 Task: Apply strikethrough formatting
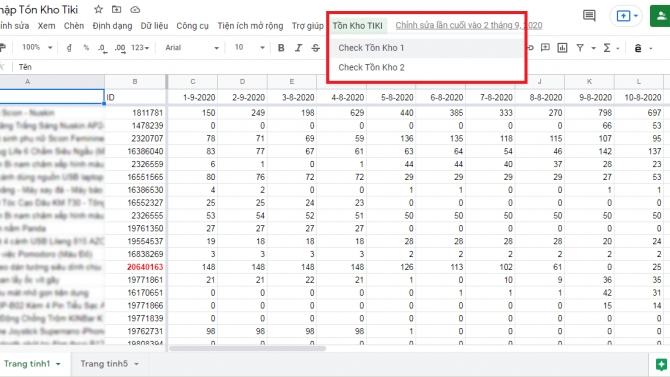pos(315,48)
